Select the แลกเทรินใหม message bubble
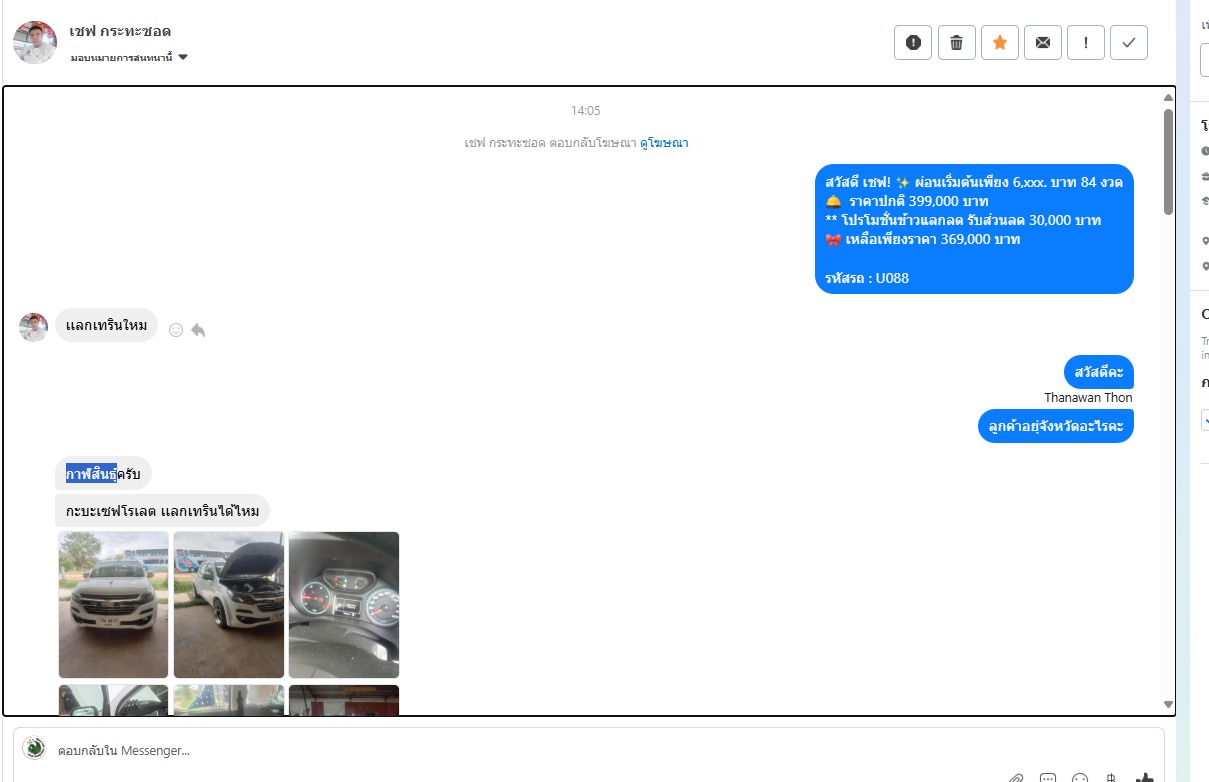 106,325
